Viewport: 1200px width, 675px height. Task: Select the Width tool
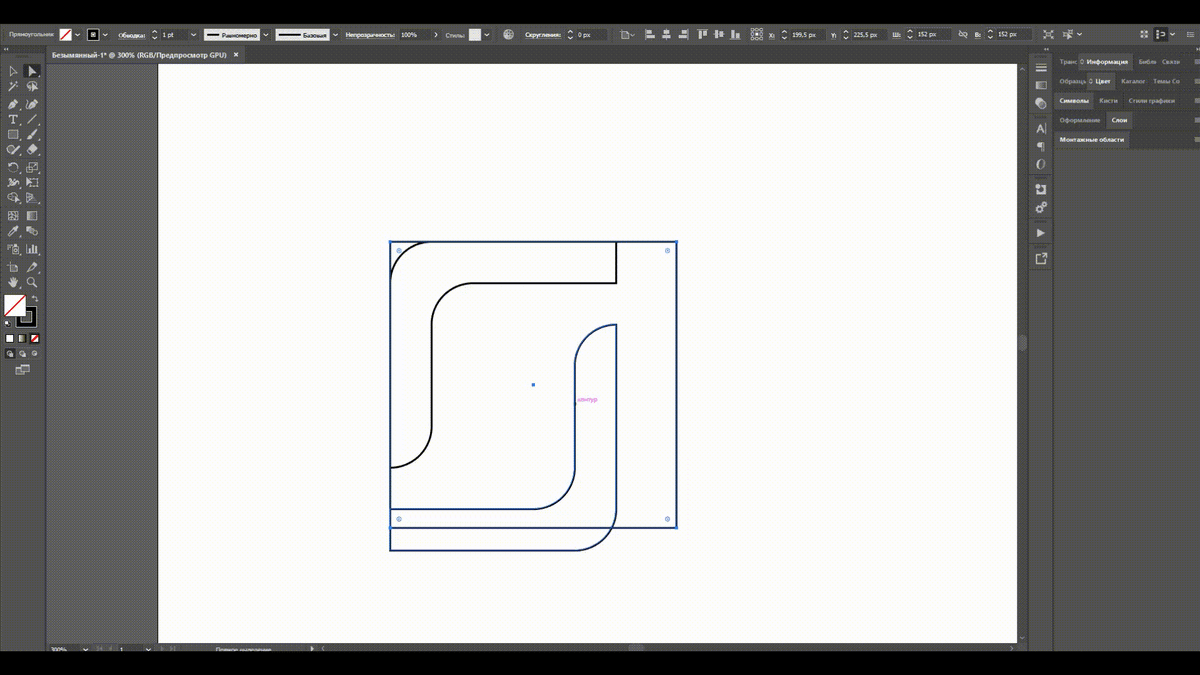tap(13, 182)
